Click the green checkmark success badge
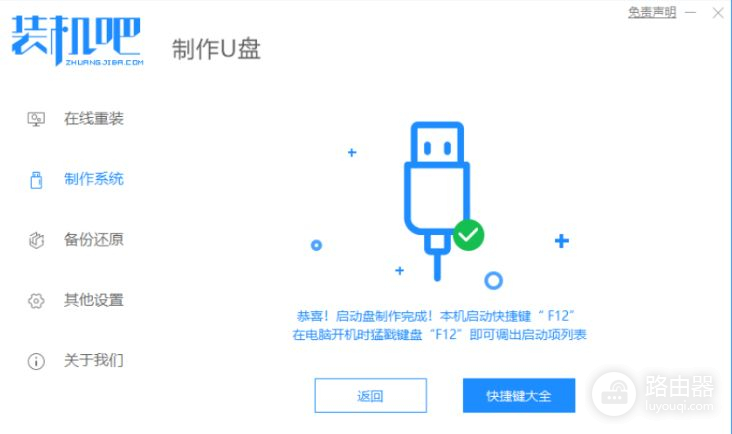 [468, 235]
